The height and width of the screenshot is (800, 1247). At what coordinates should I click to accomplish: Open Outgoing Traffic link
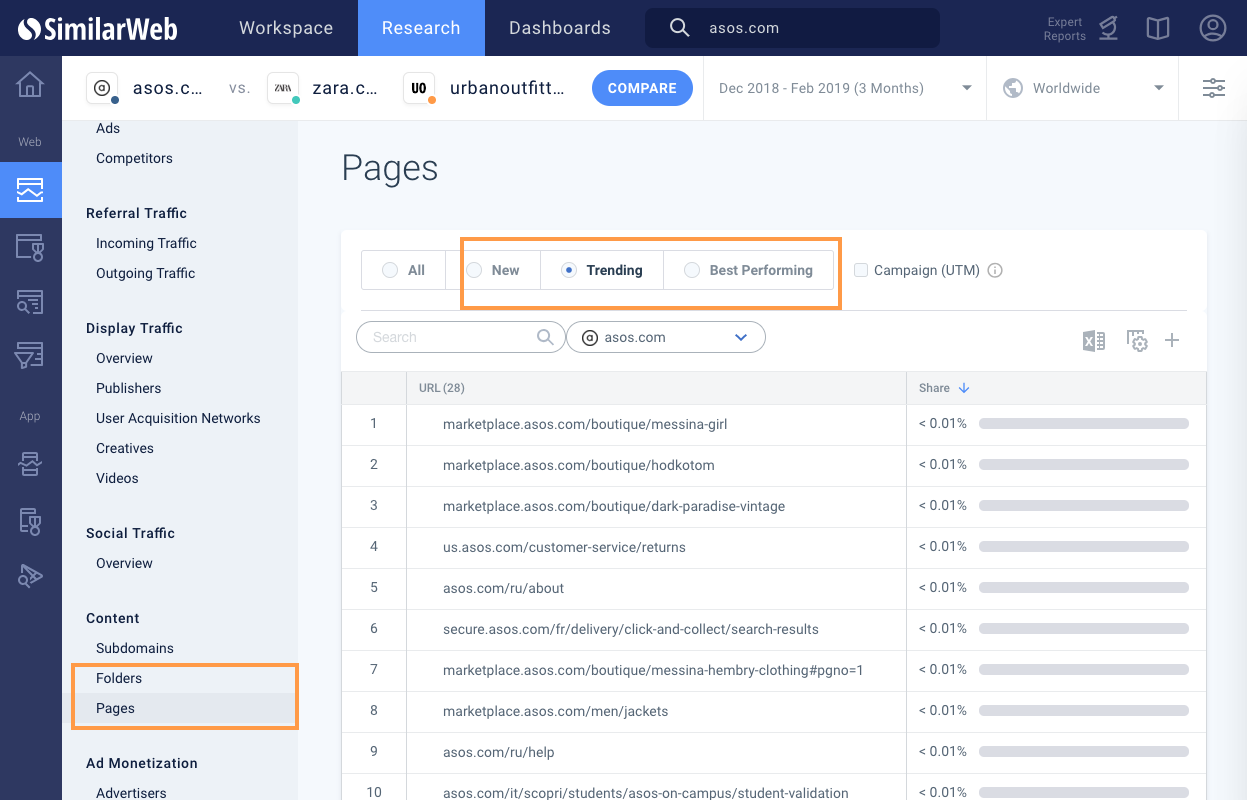(145, 273)
